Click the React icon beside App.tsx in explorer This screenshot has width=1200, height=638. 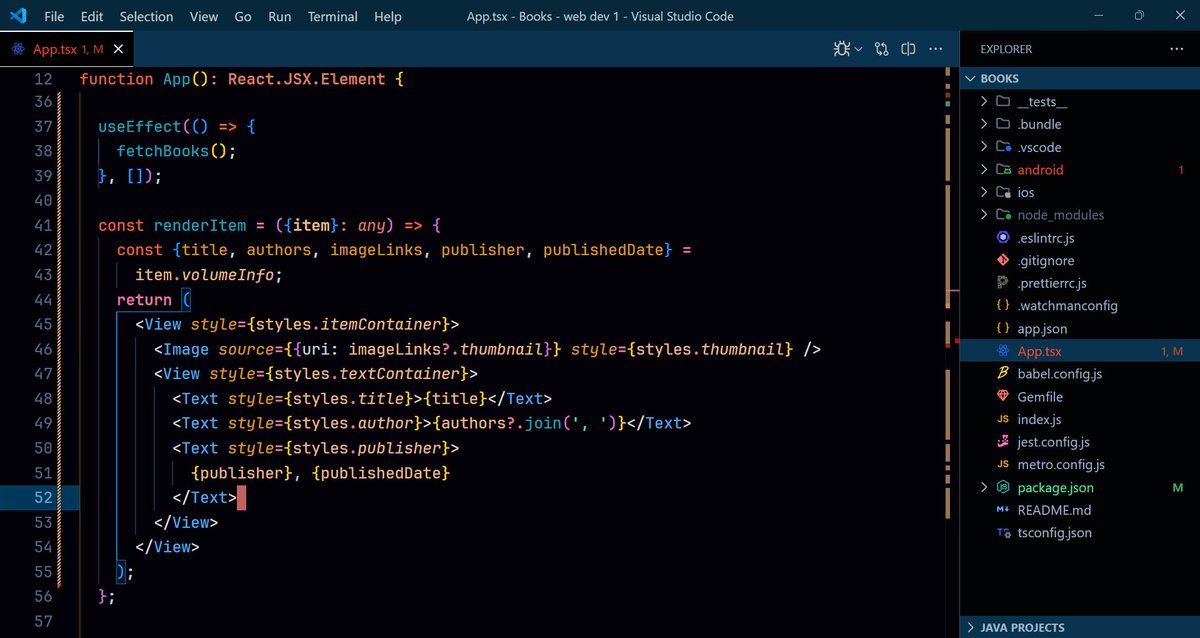(1003, 351)
